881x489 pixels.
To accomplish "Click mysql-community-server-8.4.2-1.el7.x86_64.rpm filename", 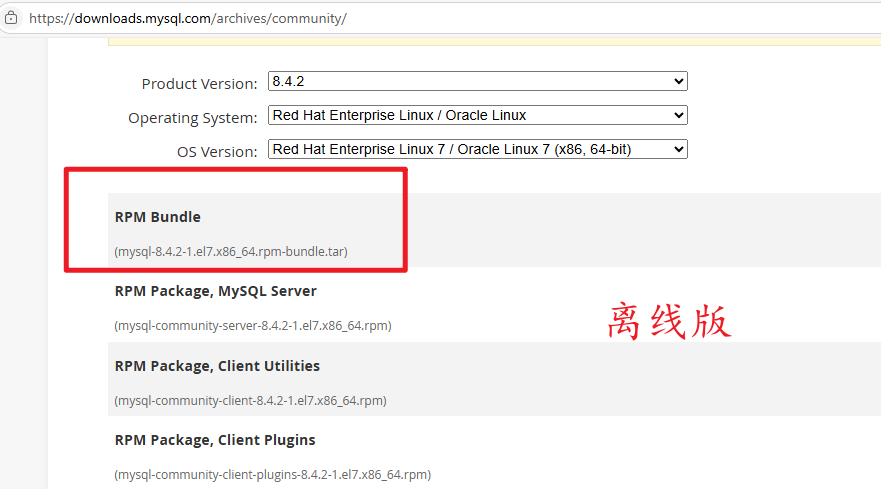I will click(x=253, y=325).
